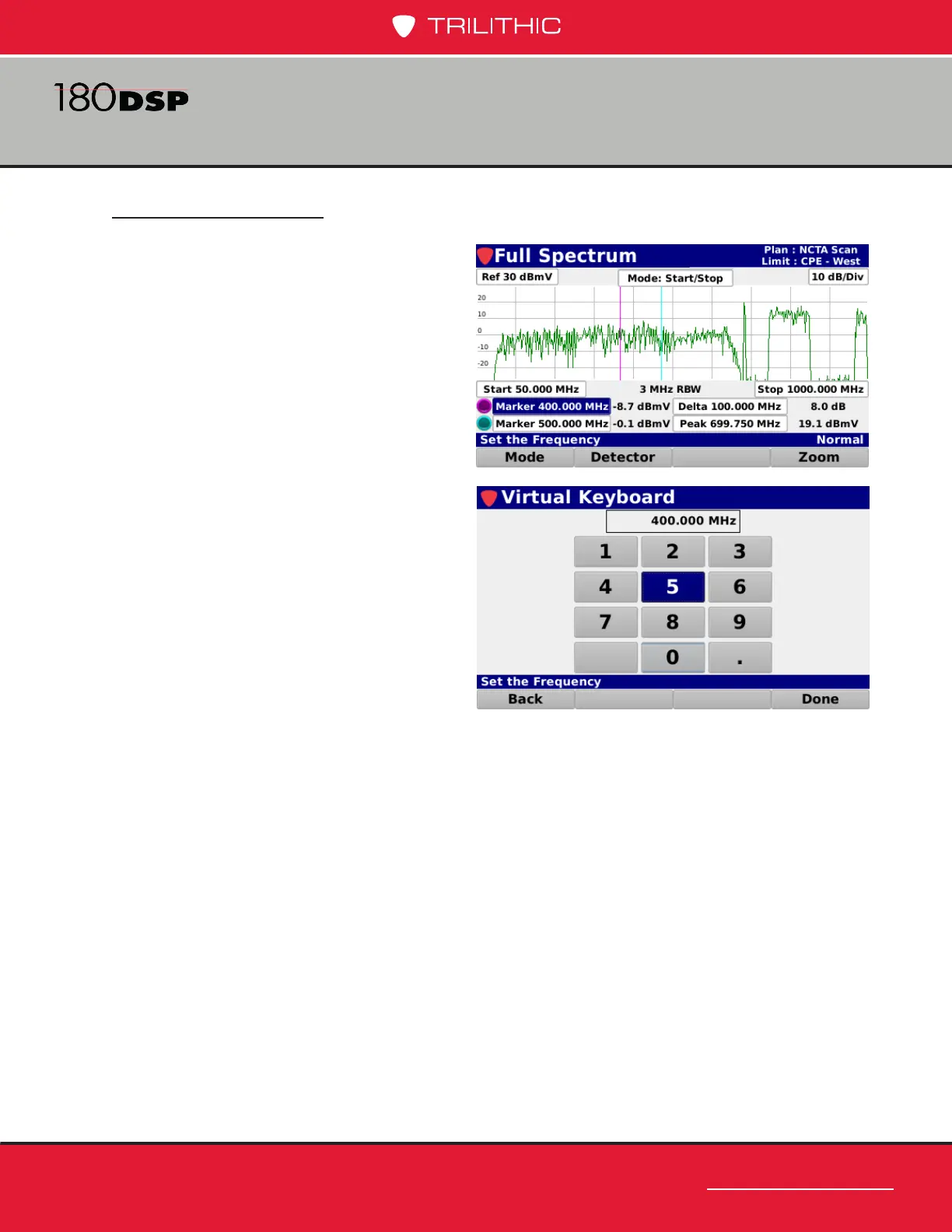Click the 400.000 MHz keyboard entry field

pos(673,521)
